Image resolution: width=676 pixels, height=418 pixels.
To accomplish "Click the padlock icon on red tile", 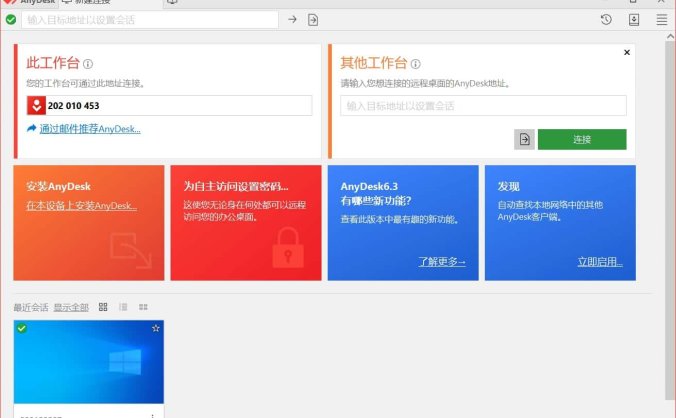I will pos(288,248).
